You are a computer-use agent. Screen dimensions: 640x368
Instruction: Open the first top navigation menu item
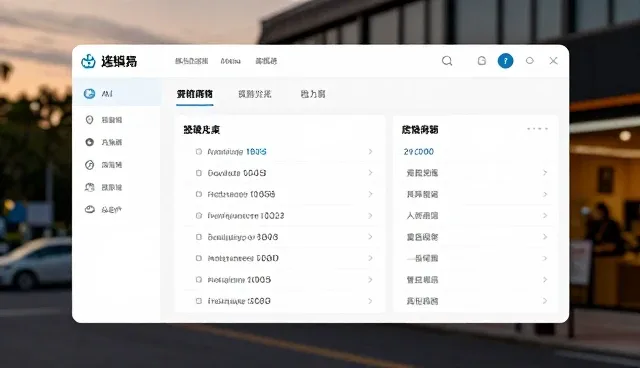[x=191, y=61]
